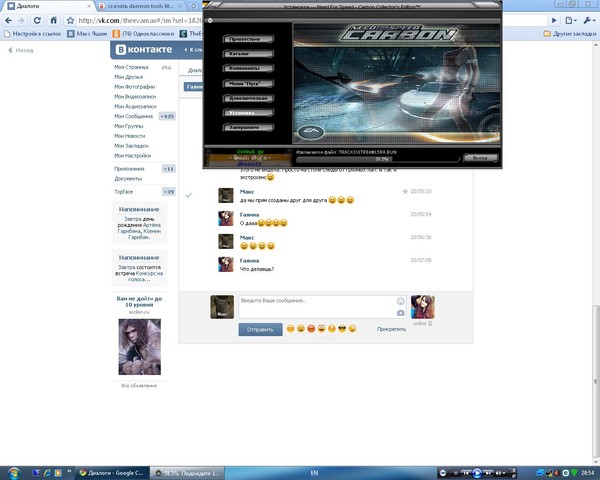Click the star on Макс's 20:55 message
The image size is (600, 480).
pos(405,191)
